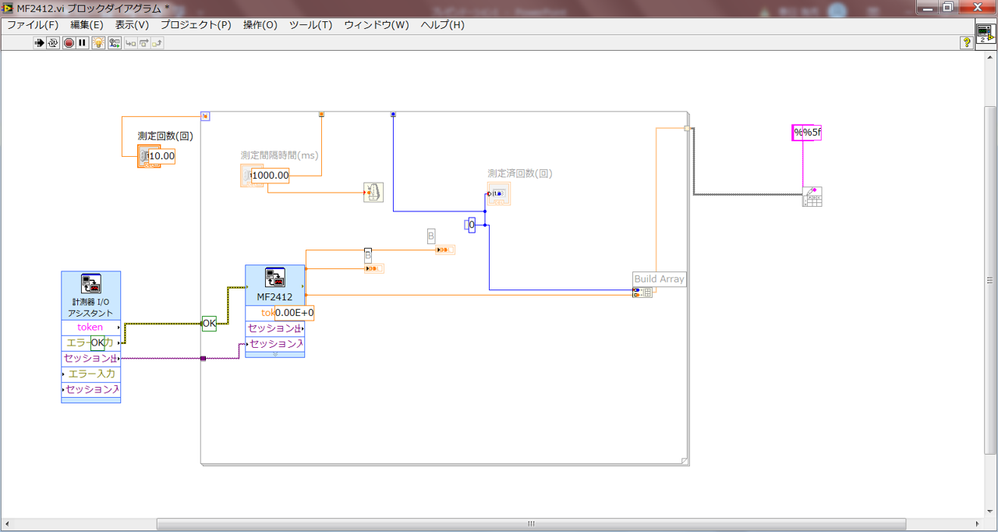Click the purple session tunnel on loop border

click(x=203, y=358)
